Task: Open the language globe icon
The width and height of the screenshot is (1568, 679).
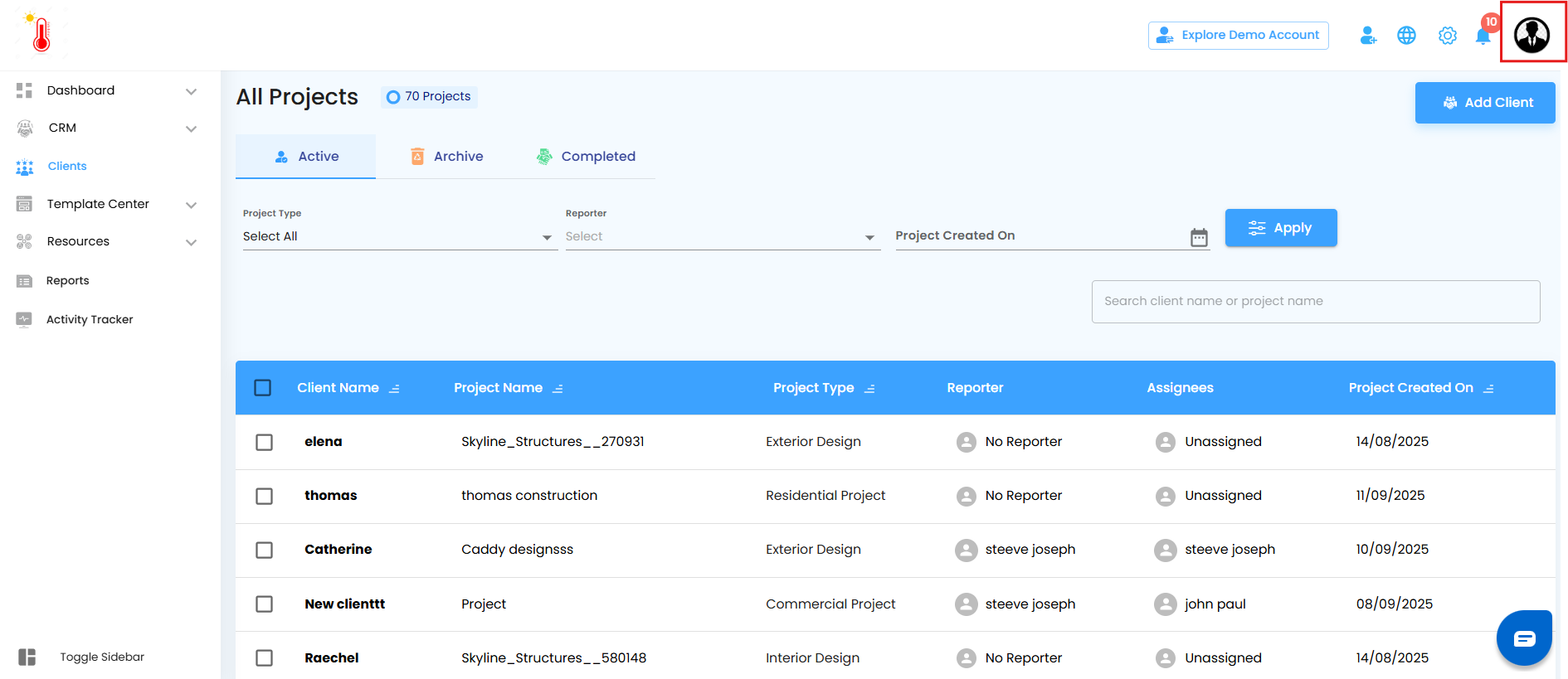Action: tap(1406, 36)
